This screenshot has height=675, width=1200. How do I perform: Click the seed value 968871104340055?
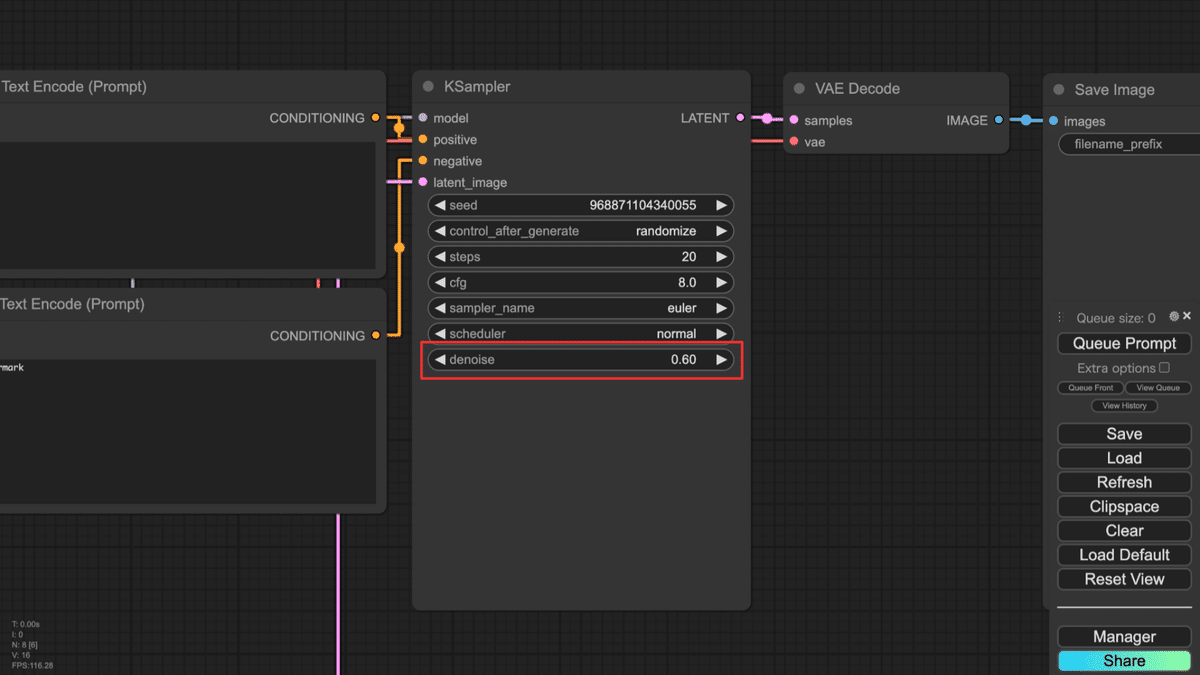point(643,205)
